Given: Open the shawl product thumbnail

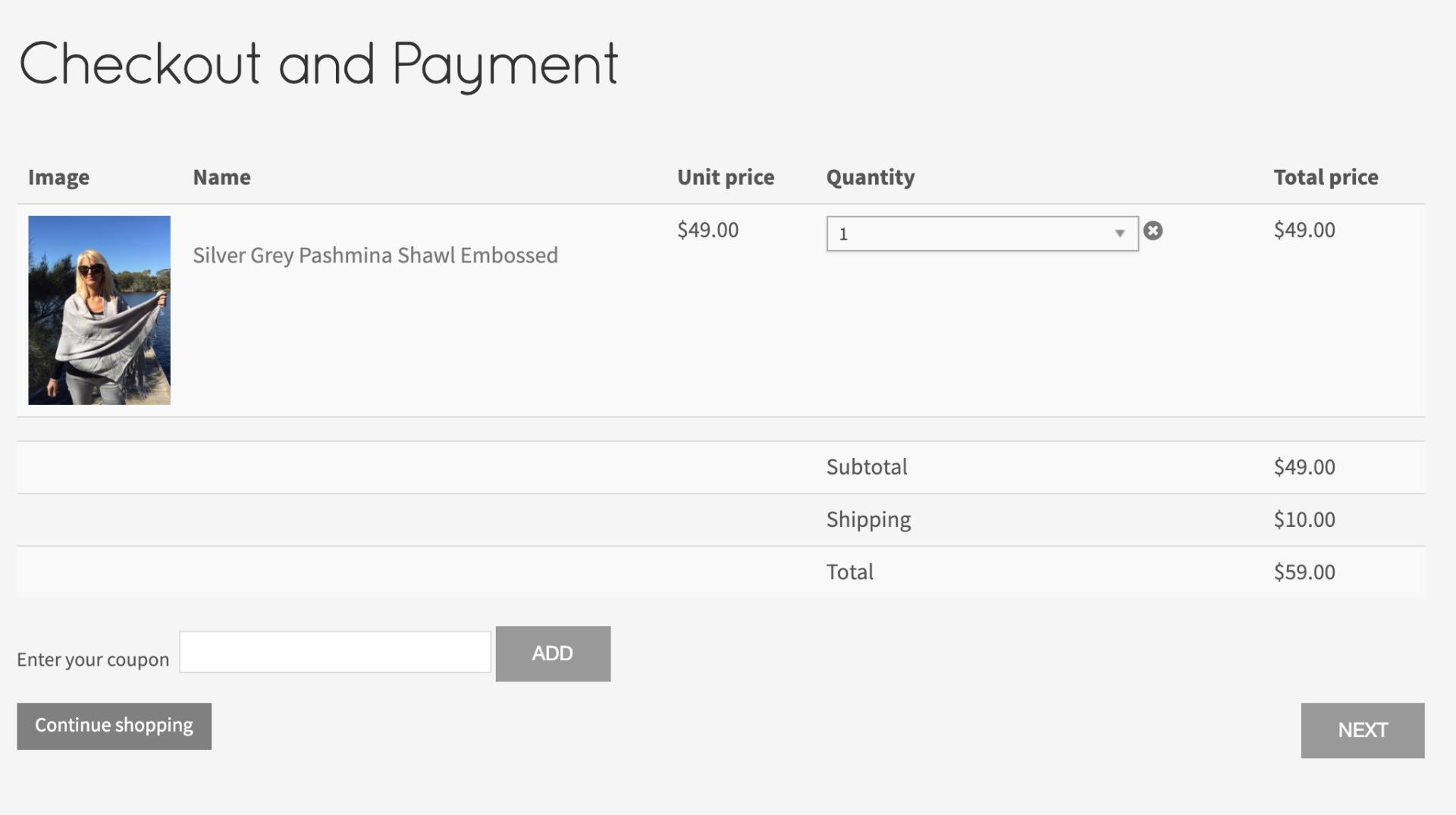Looking at the screenshot, I should tap(99, 310).
